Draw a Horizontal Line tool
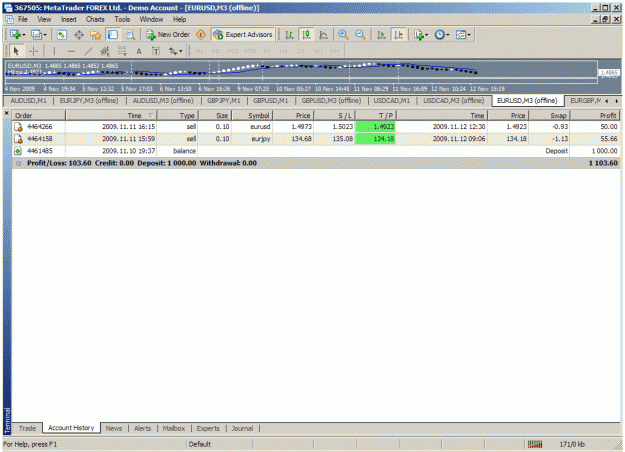The image size is (625, 452). 71,51
